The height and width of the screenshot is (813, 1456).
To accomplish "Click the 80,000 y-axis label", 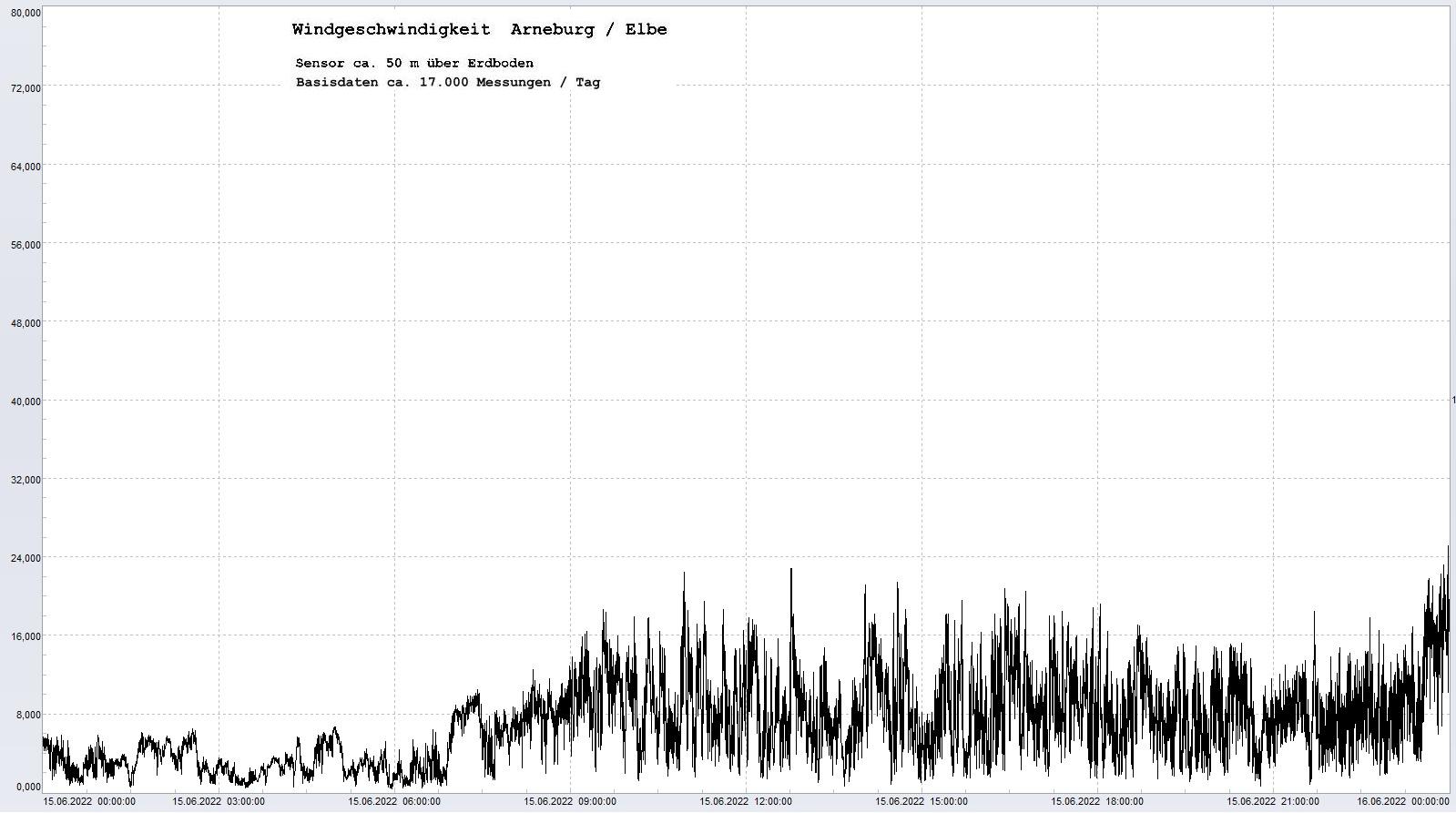I will 24,13.
